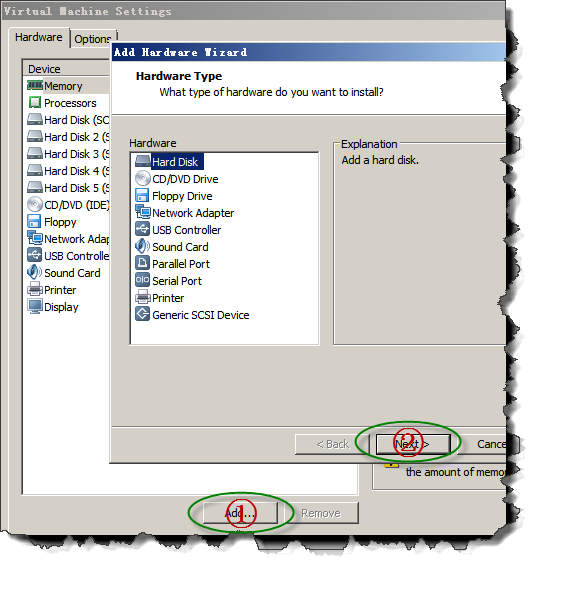Click the Hard Disk 4 drive icon
This screenshot has height=590, width=561.
[x=35, y=170]
